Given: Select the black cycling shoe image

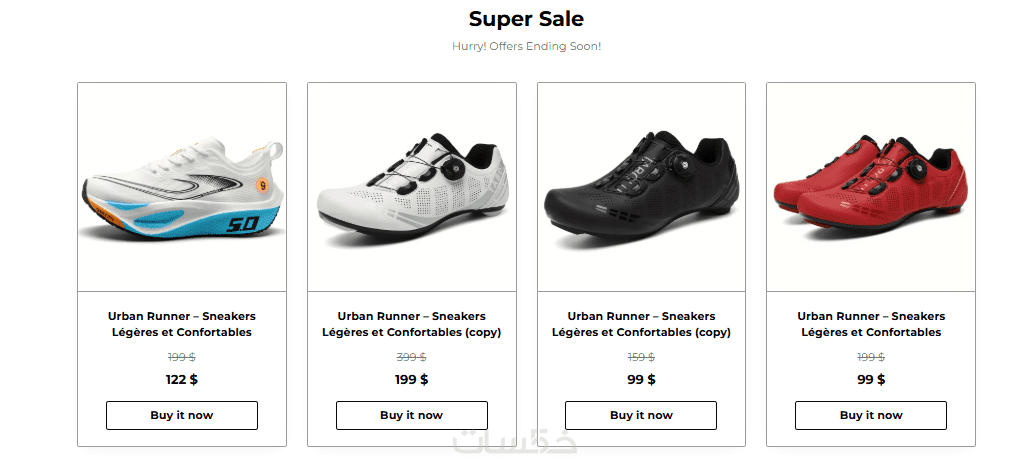Looking at the screenshot, I should (x=641, y=188).
